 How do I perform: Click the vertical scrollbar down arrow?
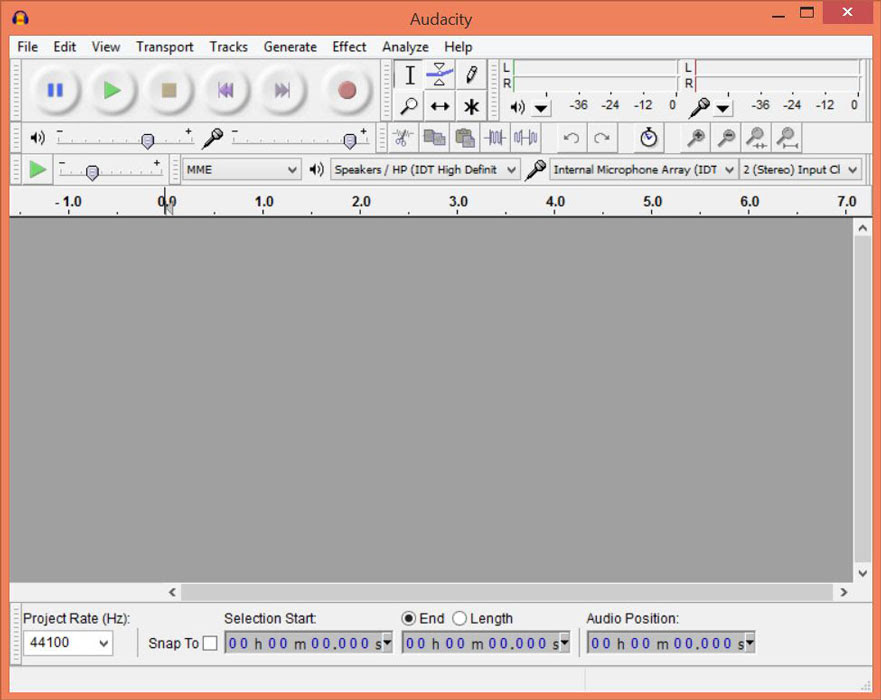862,573
